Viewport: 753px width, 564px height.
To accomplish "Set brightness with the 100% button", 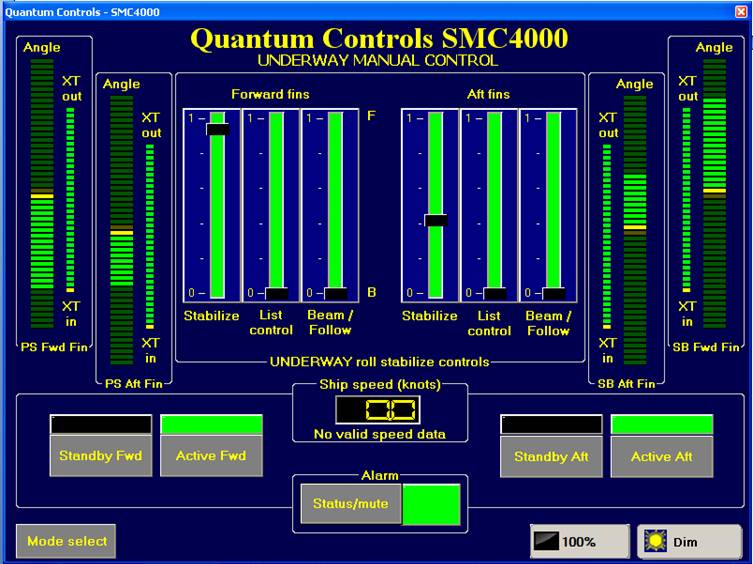I will [x=580, y=541].
